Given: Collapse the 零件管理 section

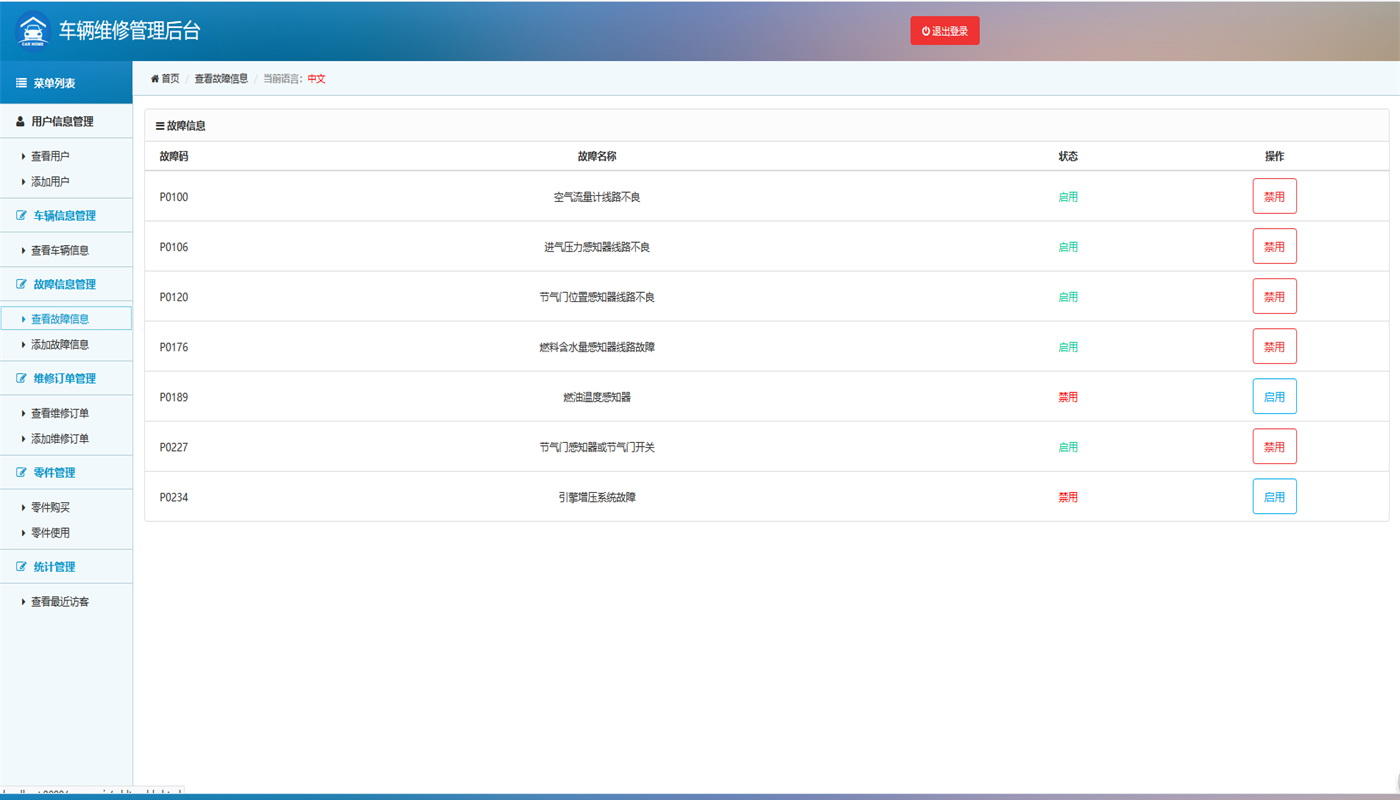Looking at the screenshot, I should pos(66,473).
